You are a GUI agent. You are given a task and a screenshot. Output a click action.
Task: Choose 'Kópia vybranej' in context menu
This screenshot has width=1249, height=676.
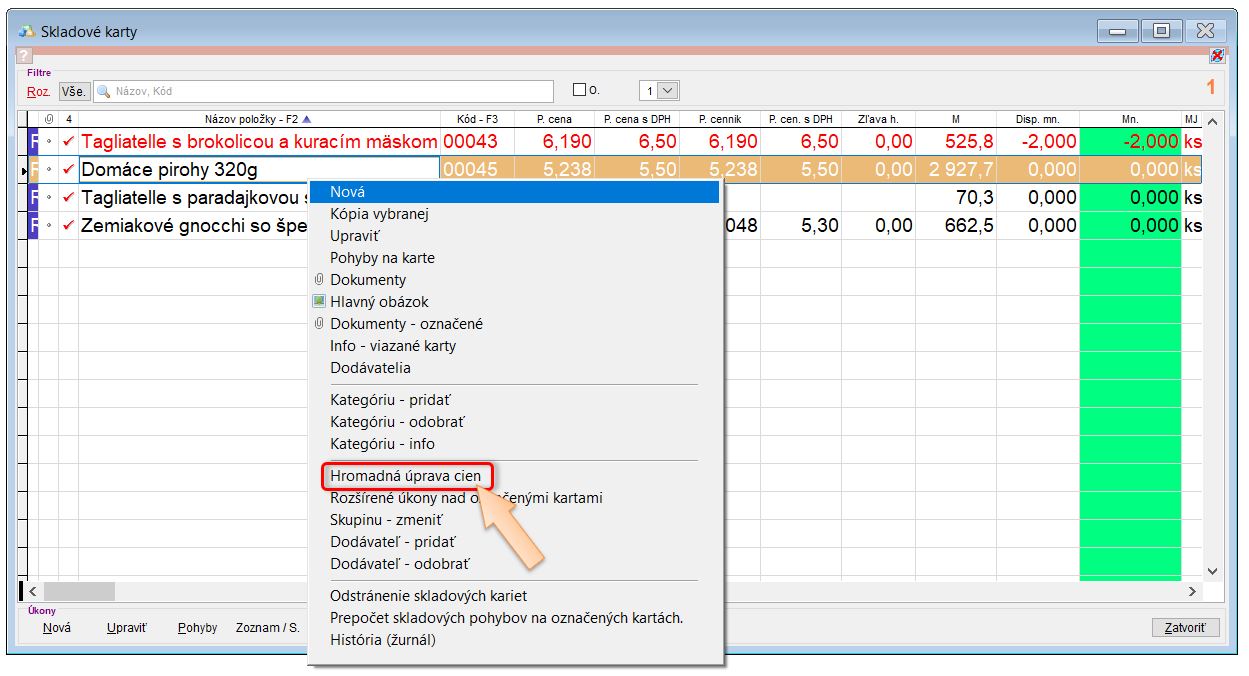point(379,214)
